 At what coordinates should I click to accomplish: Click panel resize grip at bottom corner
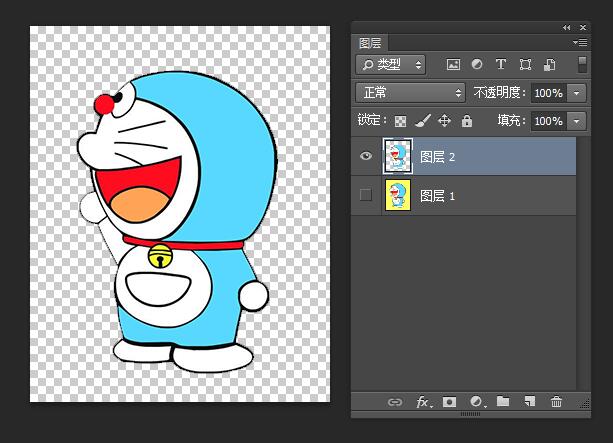pyautogui.click(x=585, y=404)
